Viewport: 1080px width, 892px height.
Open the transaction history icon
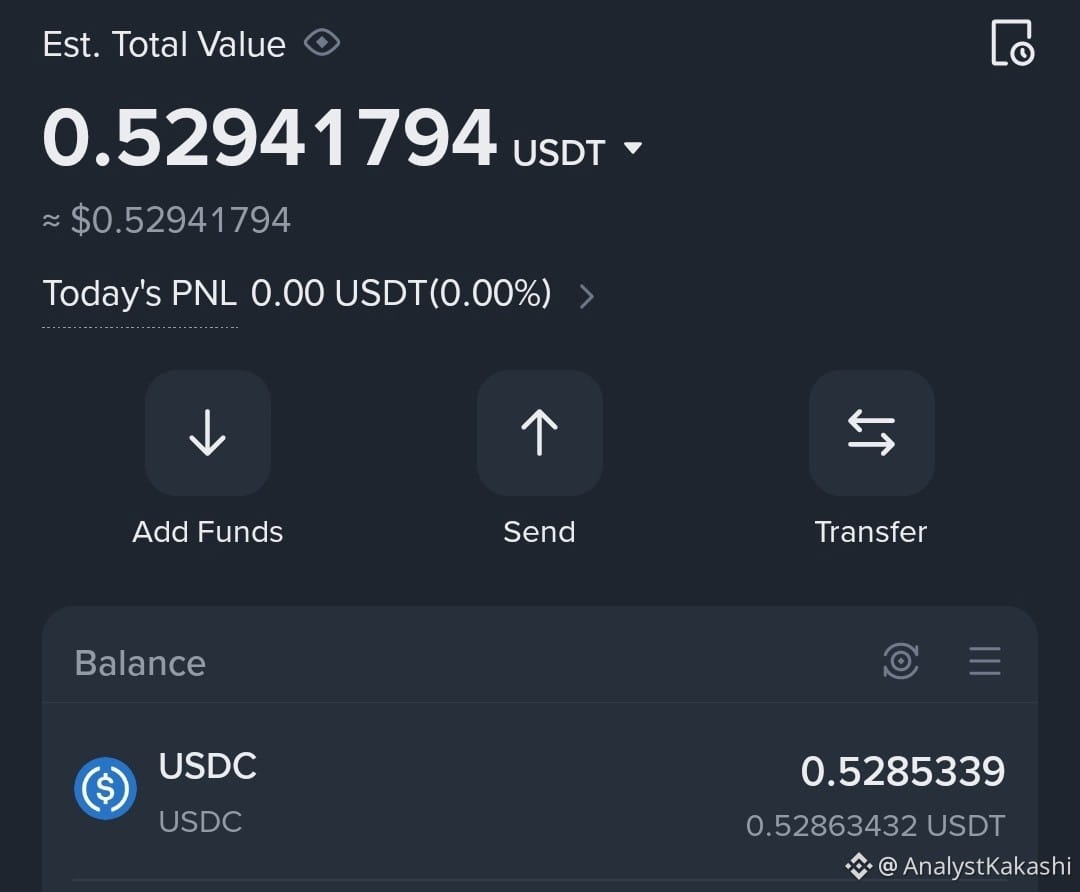click(1012, 43)
